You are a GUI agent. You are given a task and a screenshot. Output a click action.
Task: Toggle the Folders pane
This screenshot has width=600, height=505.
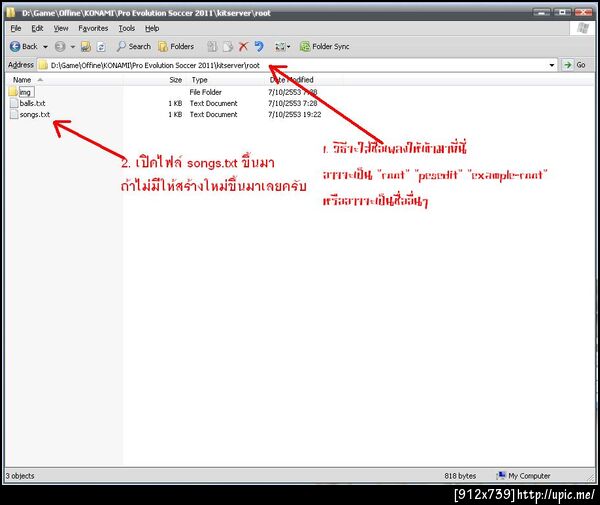pos(176,47)
